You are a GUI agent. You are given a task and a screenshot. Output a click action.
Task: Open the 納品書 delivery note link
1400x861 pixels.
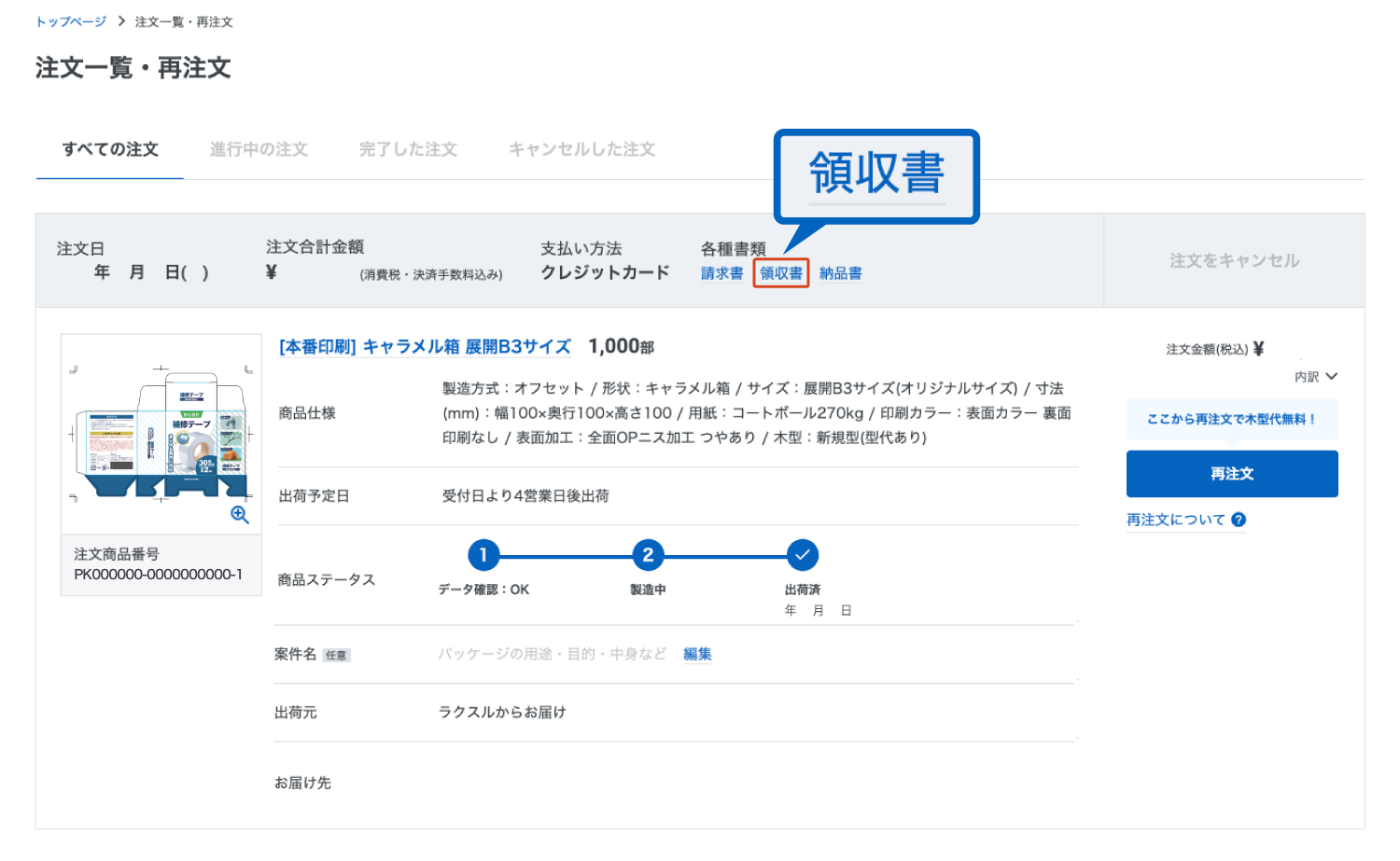pyautogui.click(x=841, y=273)
